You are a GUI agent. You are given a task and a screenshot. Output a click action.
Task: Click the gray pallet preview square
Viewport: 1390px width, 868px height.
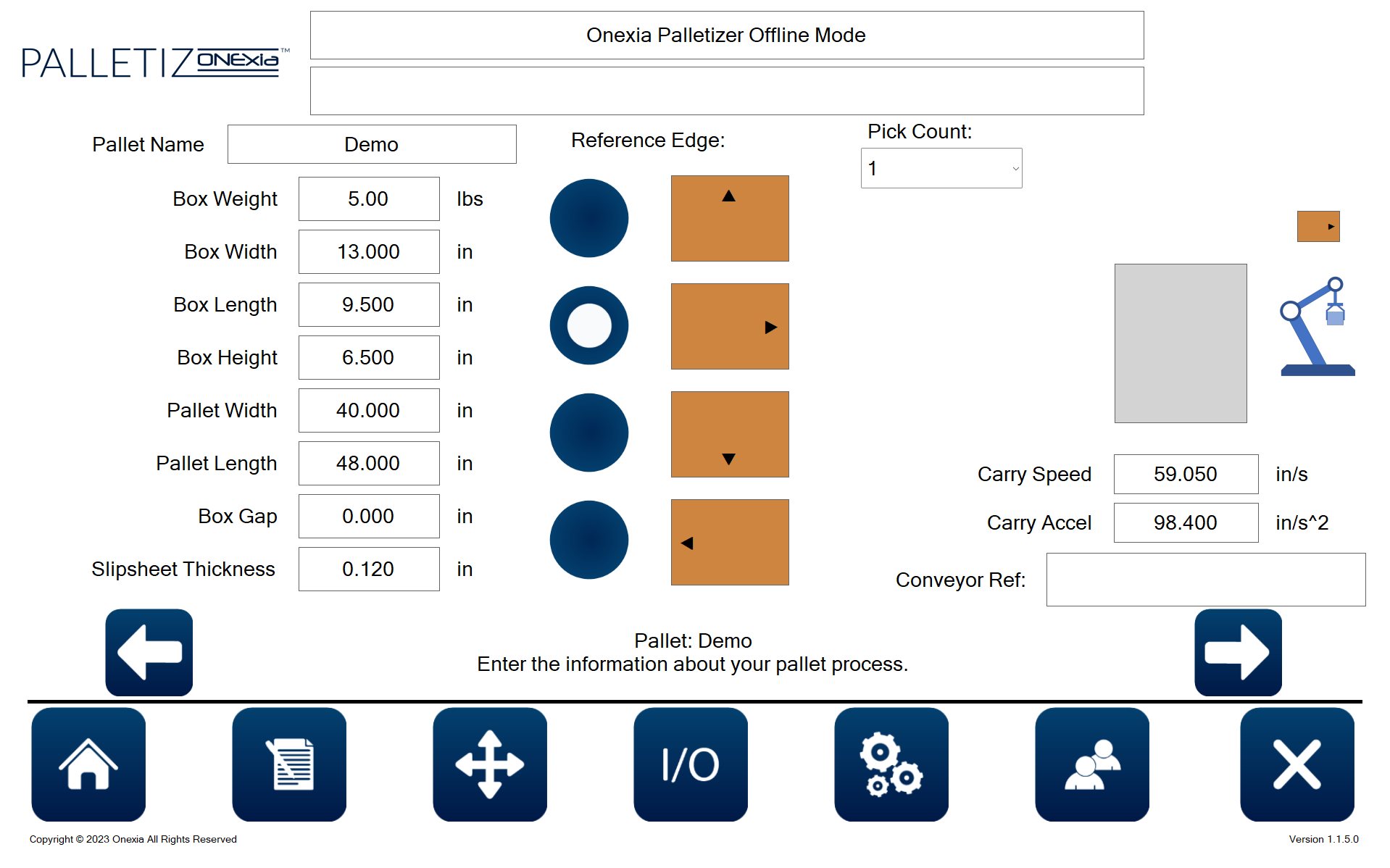1180,343
